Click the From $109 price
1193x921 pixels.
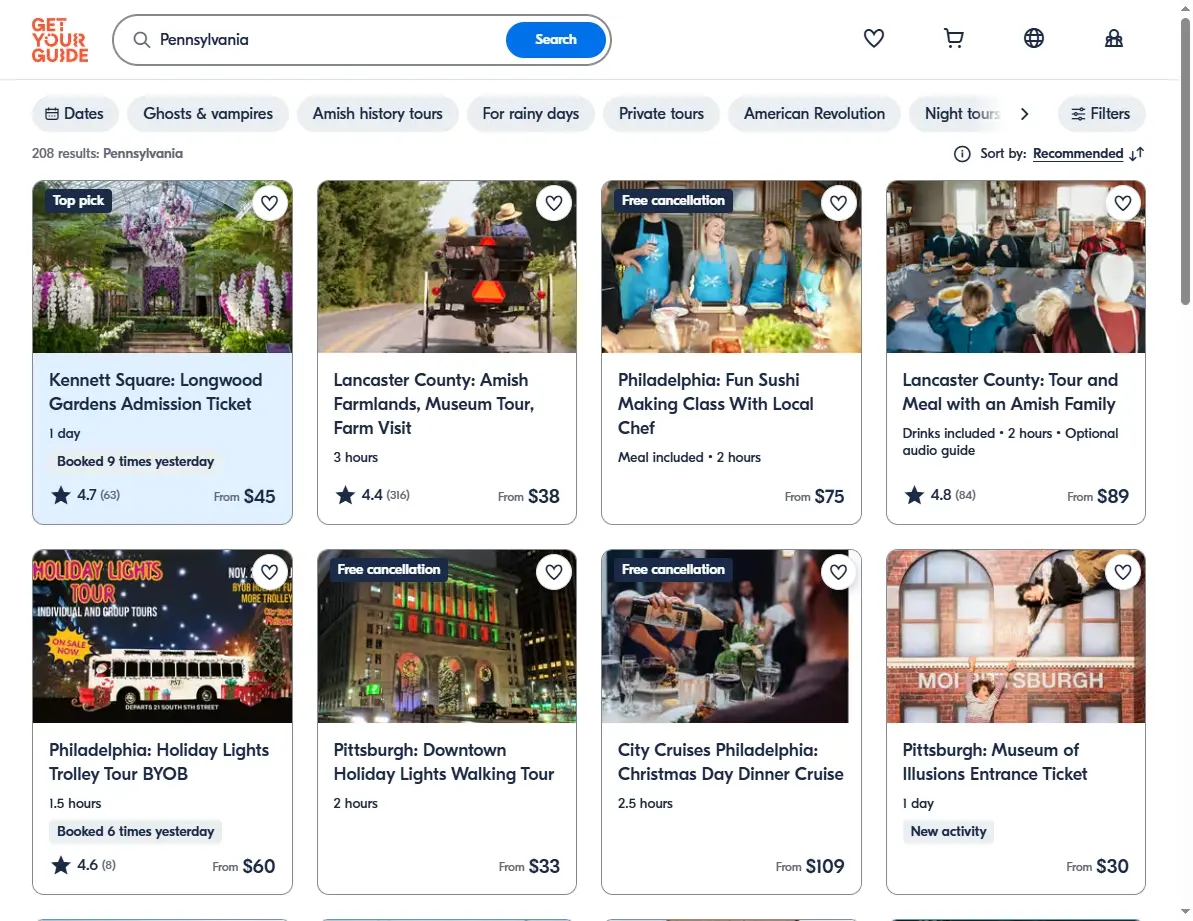point(810,866)
